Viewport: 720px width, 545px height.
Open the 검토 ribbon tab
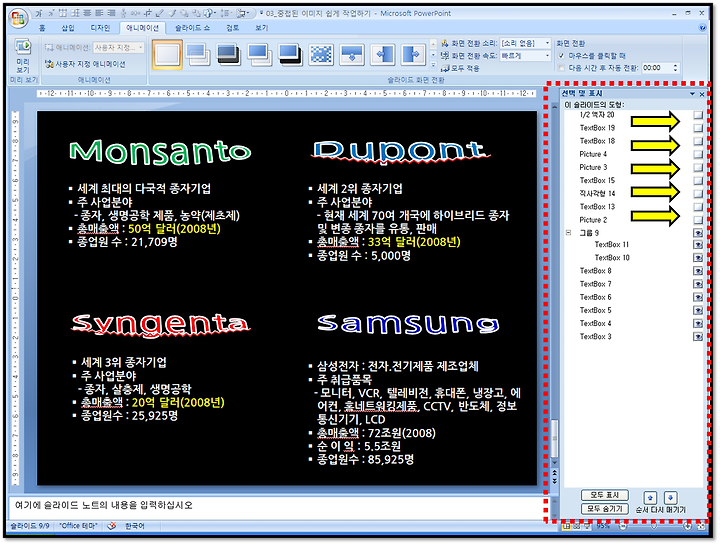coord(232,28)
